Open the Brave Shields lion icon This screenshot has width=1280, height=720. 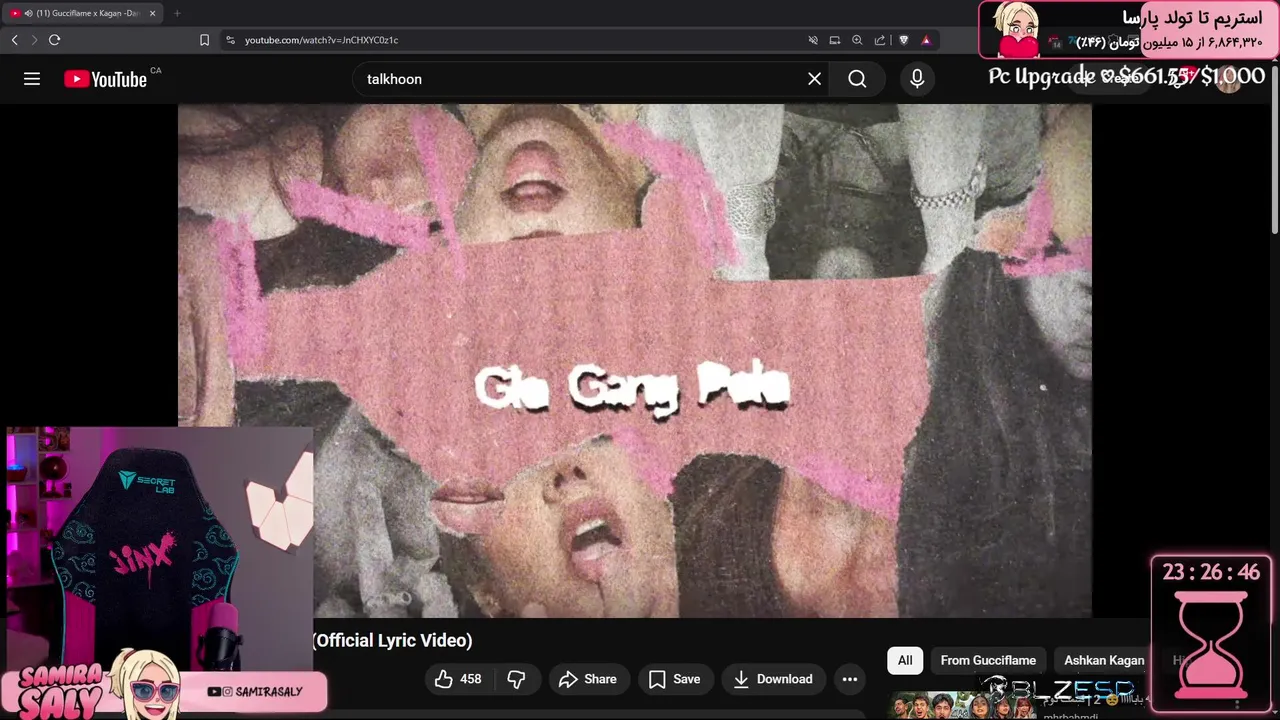[x=904, y=40]
